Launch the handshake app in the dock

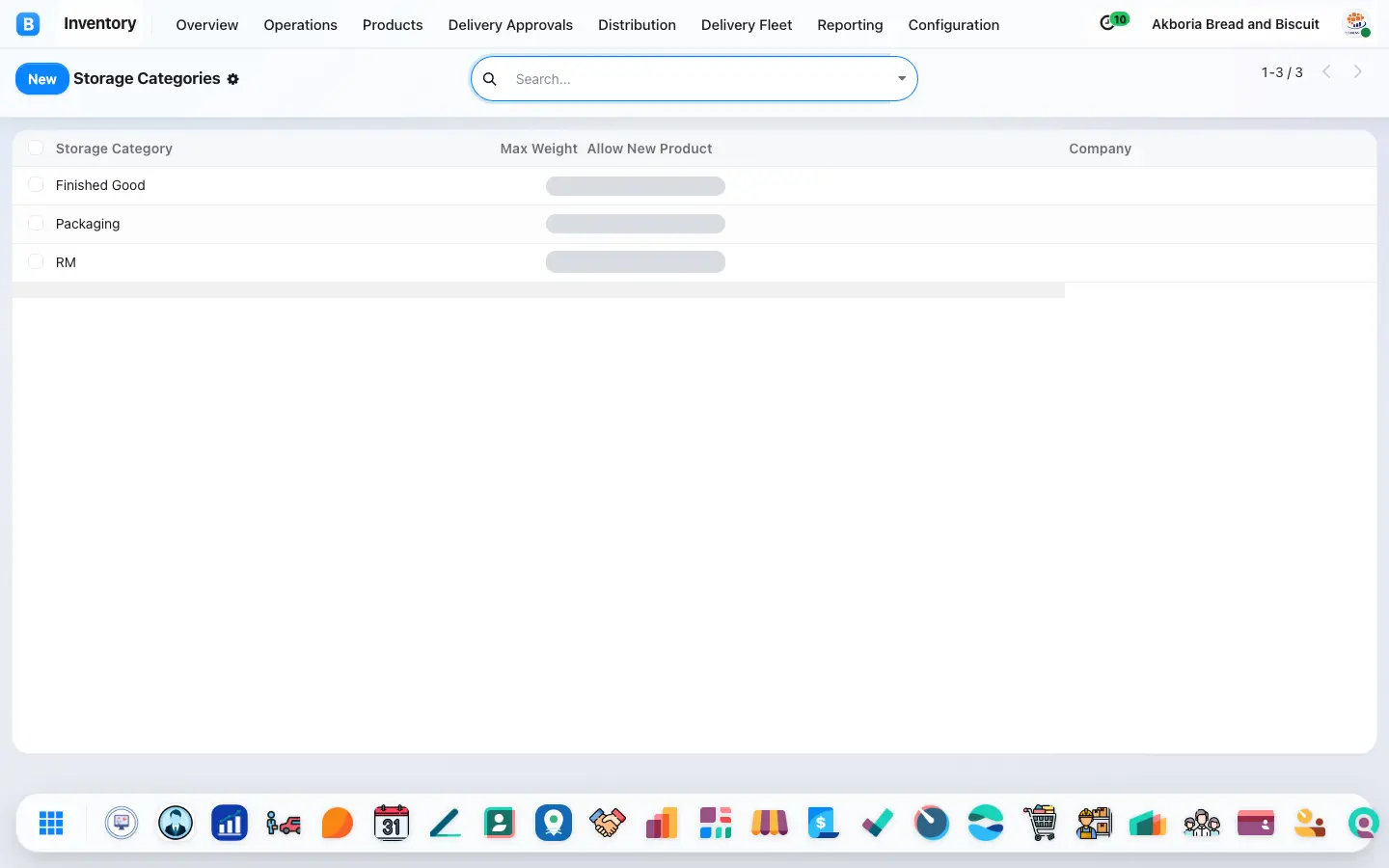[608, 823]
